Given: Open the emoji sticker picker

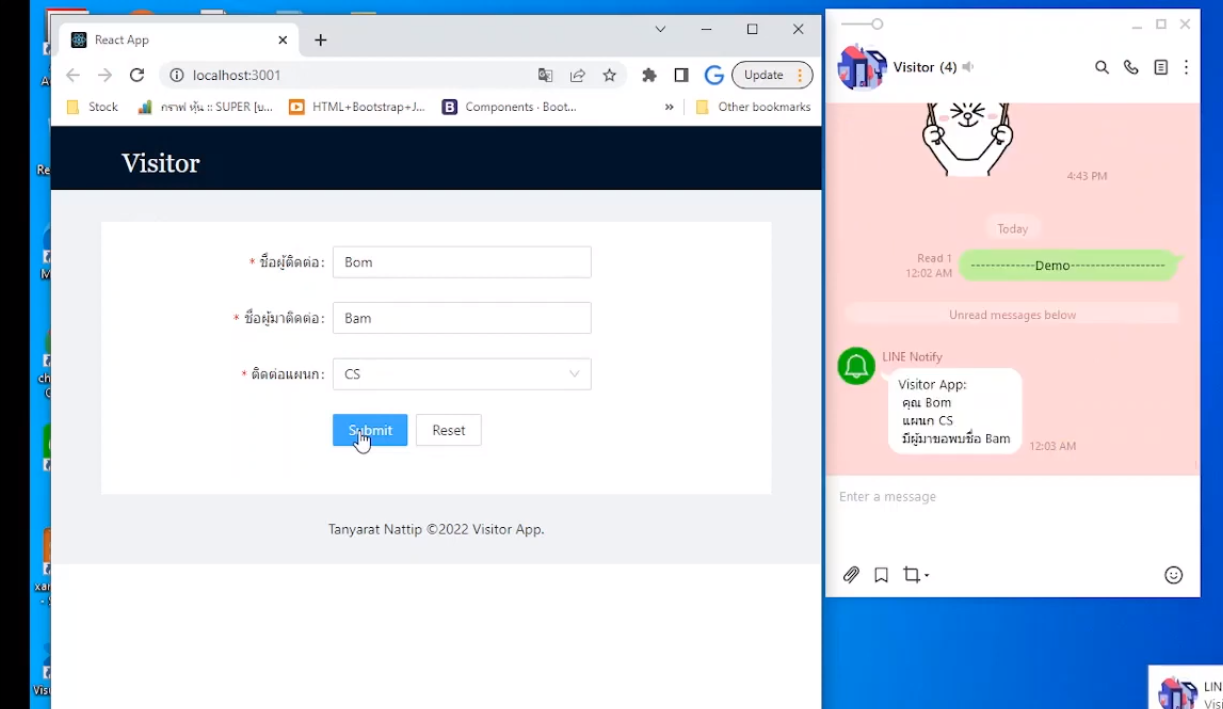Looking at the screenshot, I should 1174,575.
